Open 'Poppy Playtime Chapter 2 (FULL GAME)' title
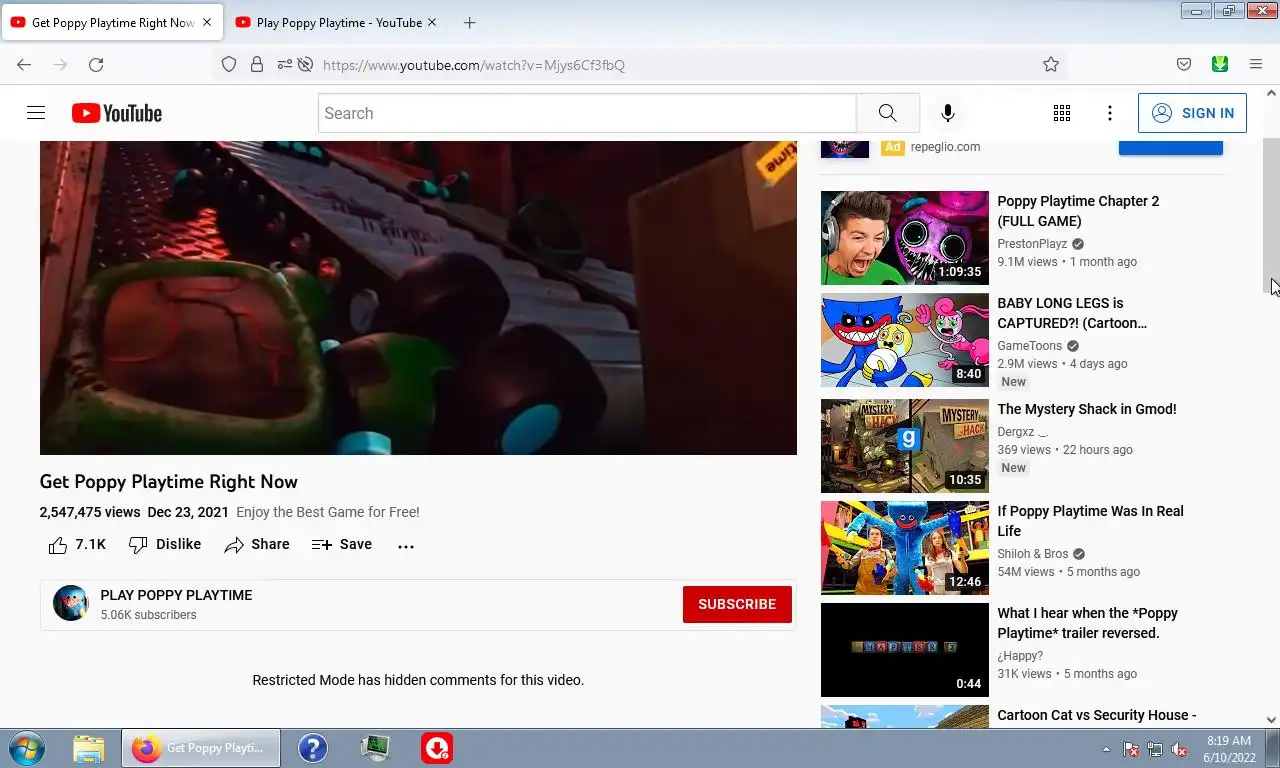Screen dimensions: 1280x768 [x=1078, y=211]
